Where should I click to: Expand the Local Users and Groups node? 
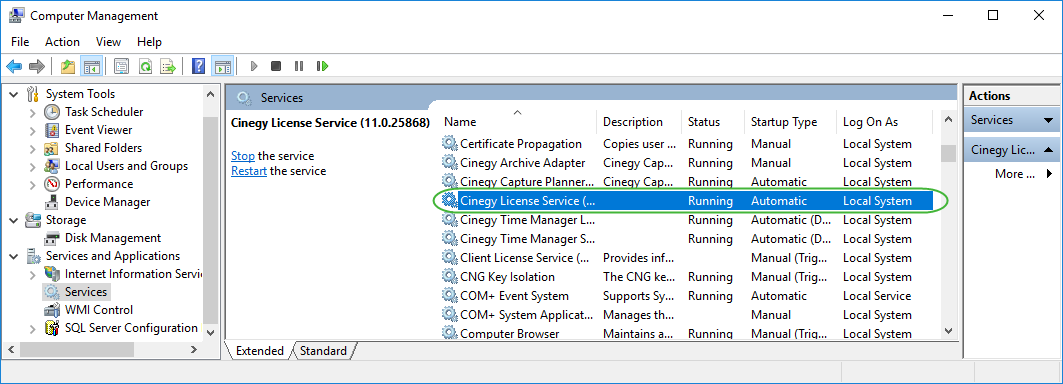tap(33, 166)
